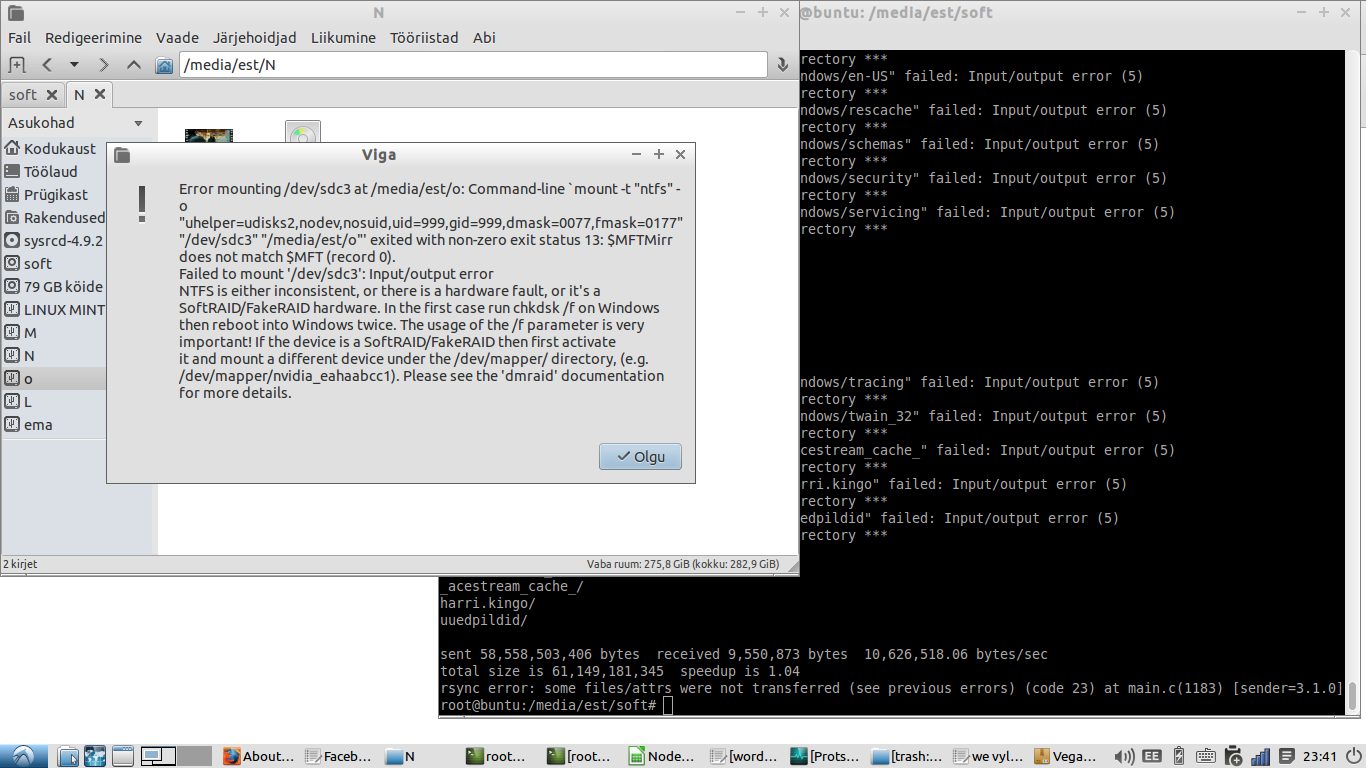Switch to the second workspace in pager
Screen dimensions: 1366x768
195,756
